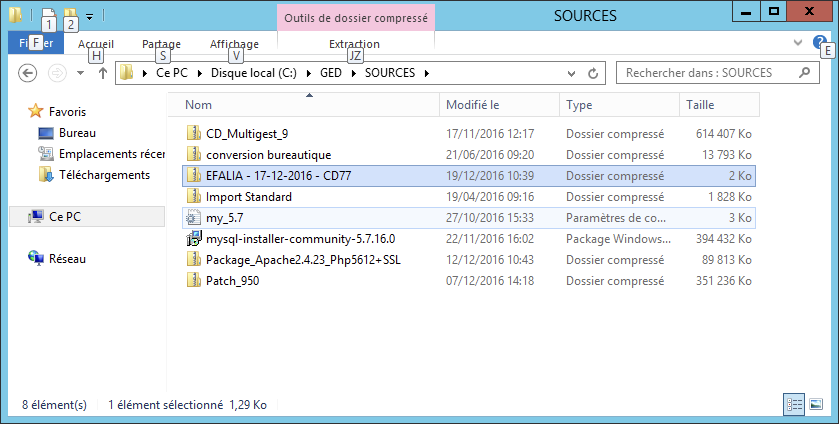Sort files by the Modifié le column
Image resolution: width=839 pixels, height=424 pixels.
[x=472, y=105]
